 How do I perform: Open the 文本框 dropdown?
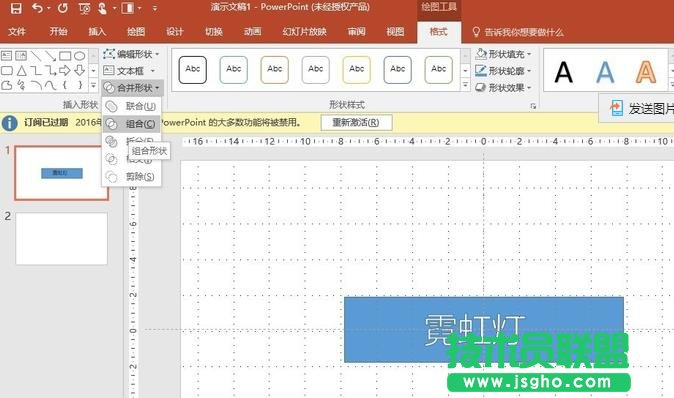(129, 70)
